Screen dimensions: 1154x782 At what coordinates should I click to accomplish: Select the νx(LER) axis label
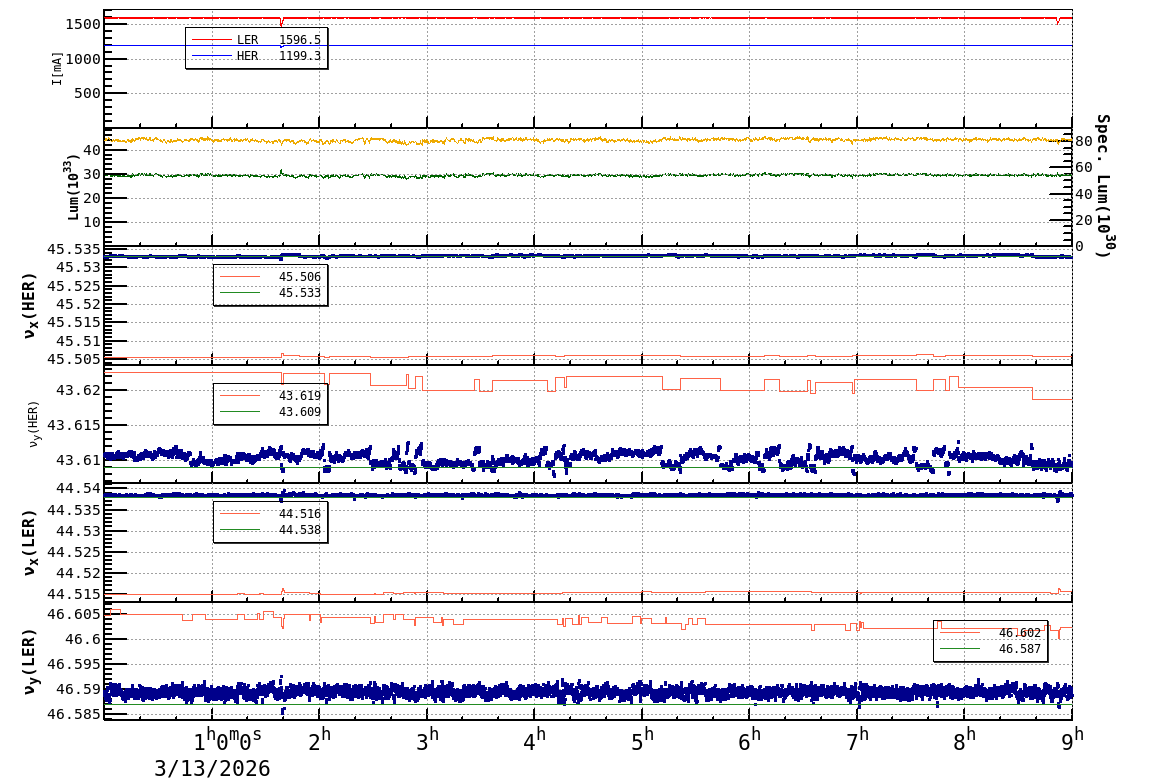pyautogui.click(x=30, y=542)
